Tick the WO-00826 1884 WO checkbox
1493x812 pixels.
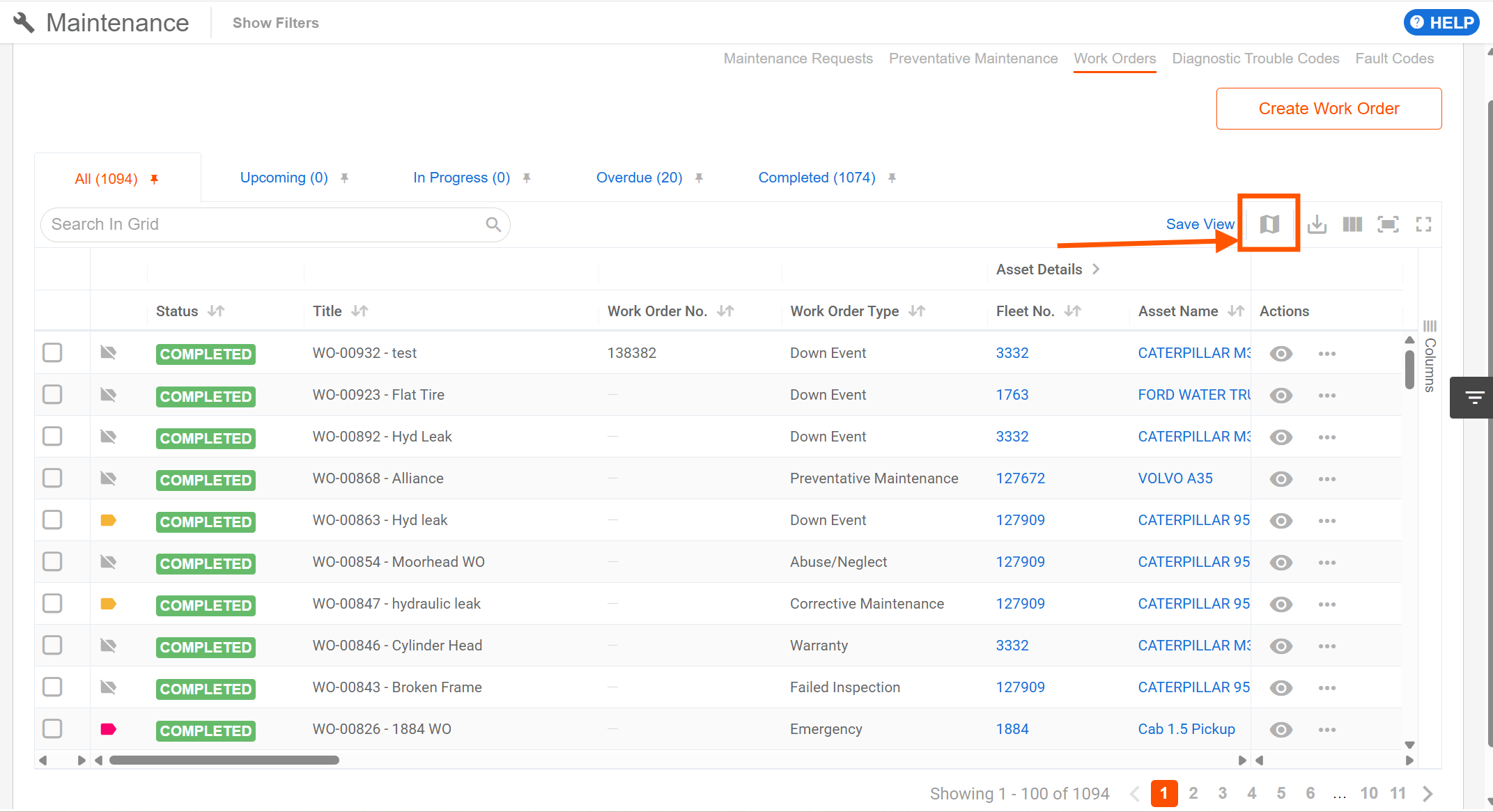pos(52,728)
